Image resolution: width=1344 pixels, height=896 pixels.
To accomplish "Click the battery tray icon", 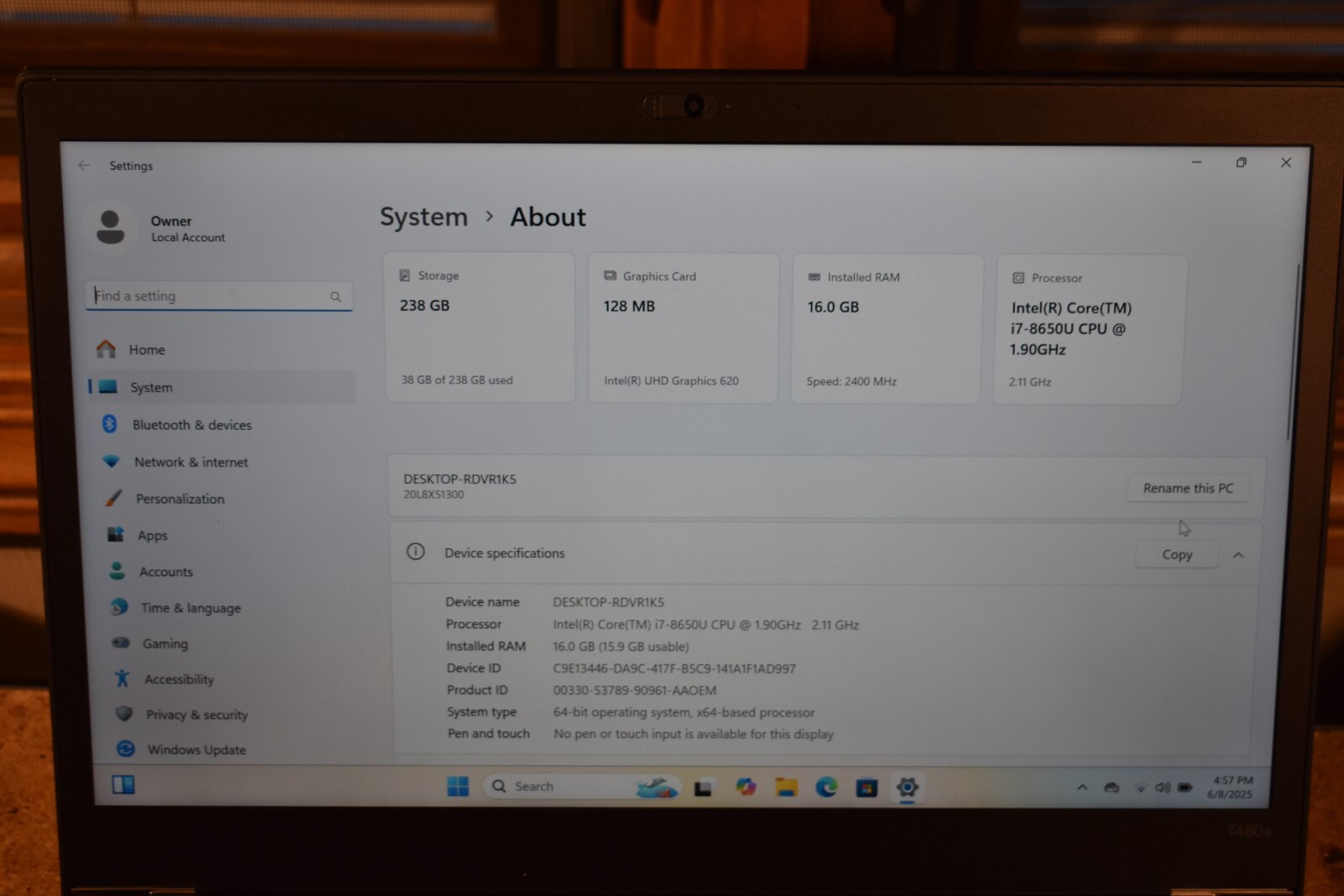I will [x=1184, y=788].
